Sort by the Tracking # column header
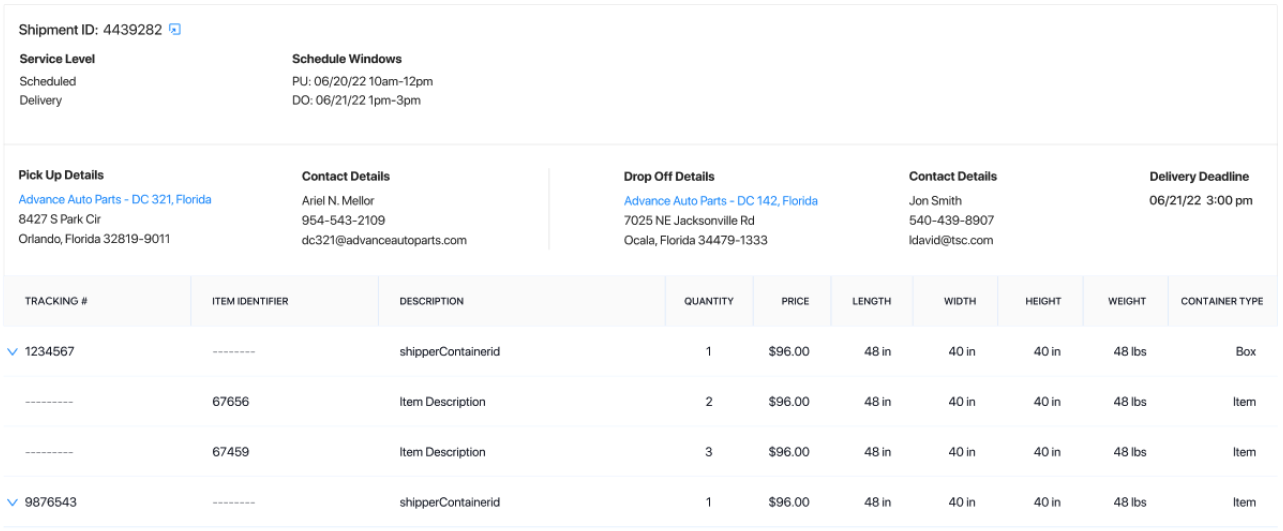This screenshot has height=531, width=1283. coord(56,301)
